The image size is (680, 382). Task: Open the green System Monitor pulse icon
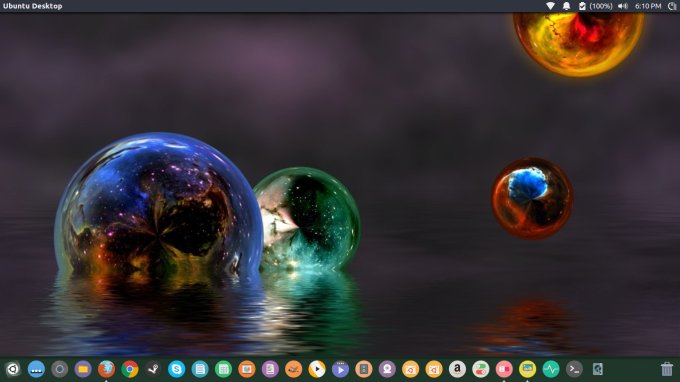[551, 369]
